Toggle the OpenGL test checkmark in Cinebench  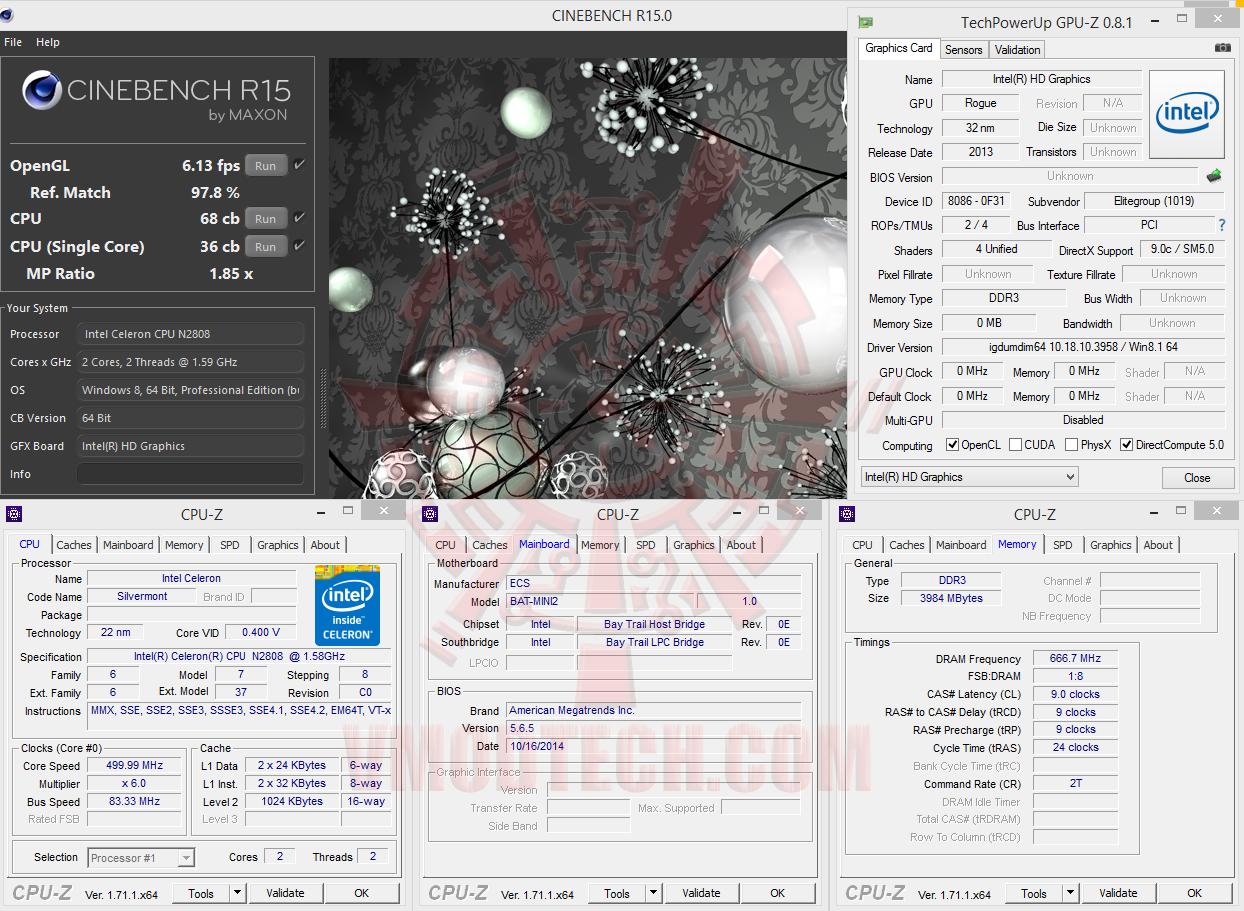(299, 165)
